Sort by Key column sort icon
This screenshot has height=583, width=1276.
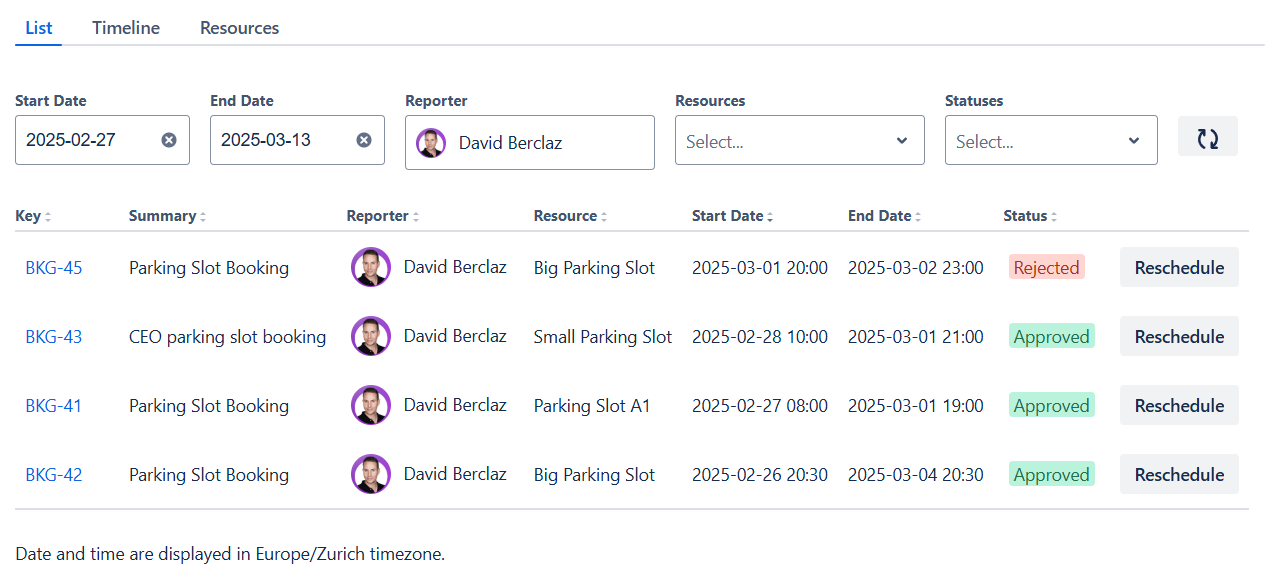pyautogui.click(x=48, y=217)
